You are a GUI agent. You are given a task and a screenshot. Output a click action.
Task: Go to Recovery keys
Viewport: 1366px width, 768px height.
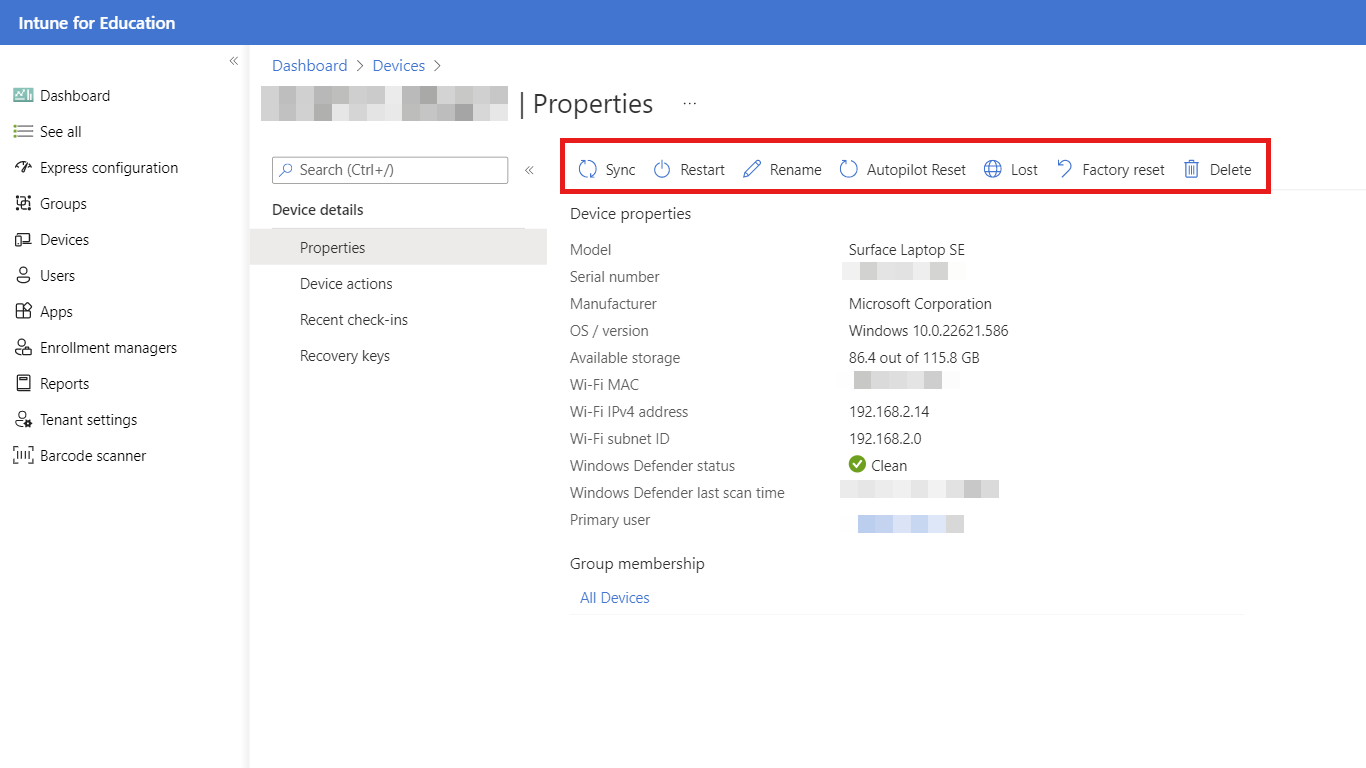(344, 356)
